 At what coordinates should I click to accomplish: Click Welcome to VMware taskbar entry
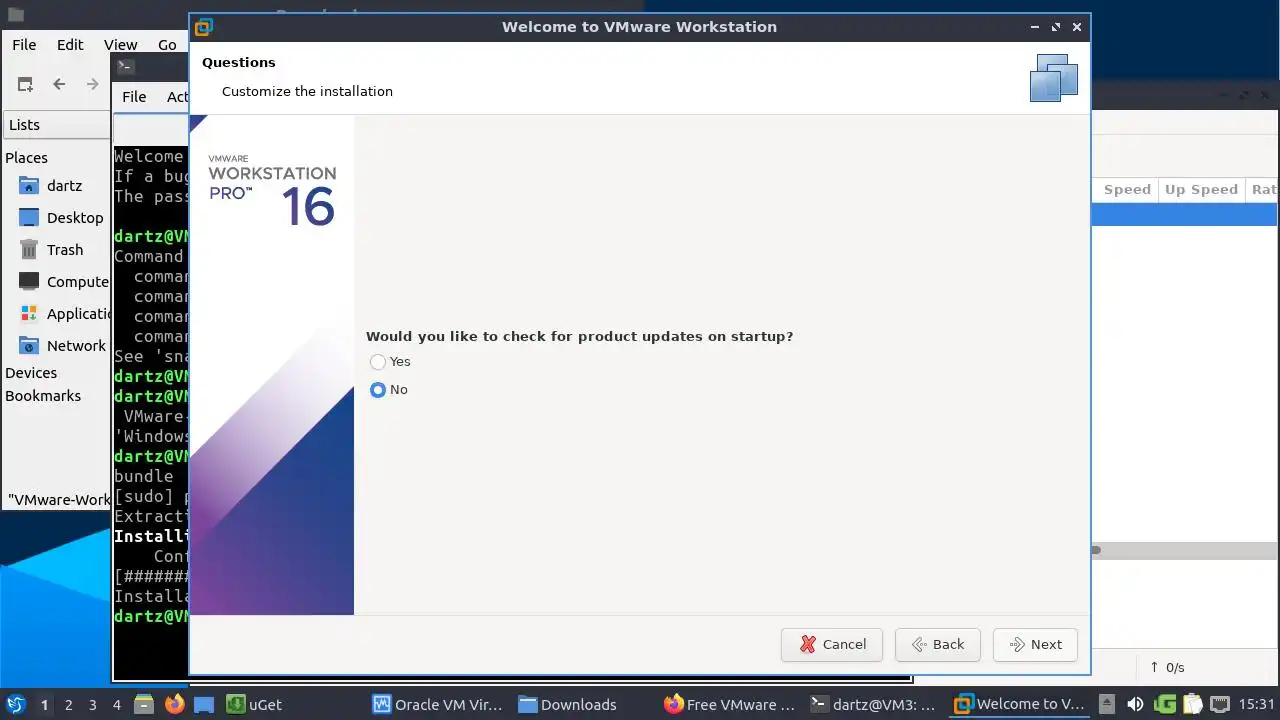point(1020,704)
